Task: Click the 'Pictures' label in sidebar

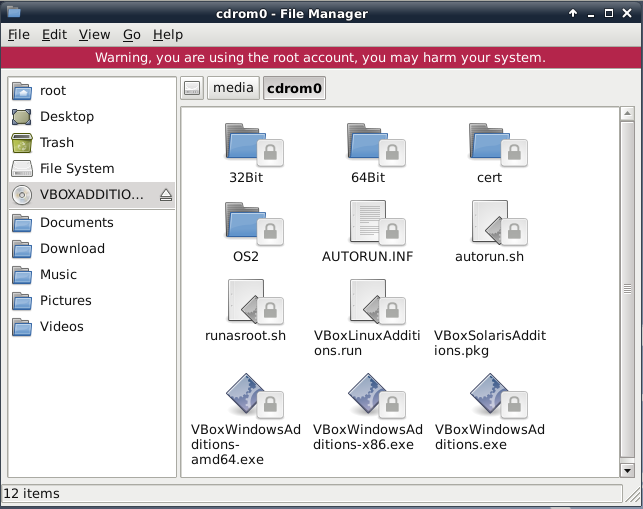Action: (x=66, y=301)
